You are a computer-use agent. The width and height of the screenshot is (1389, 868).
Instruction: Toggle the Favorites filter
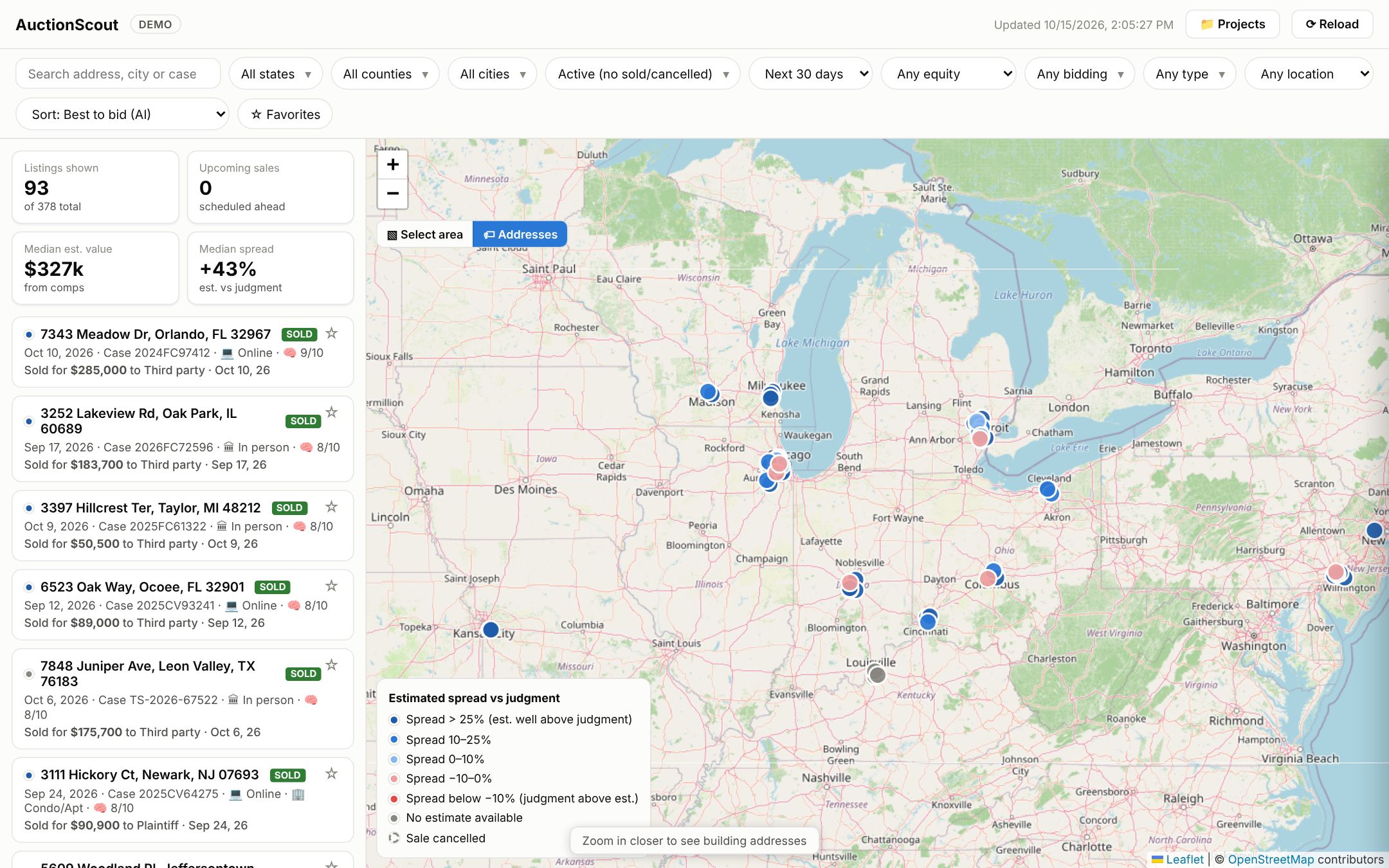click(285, 114)
